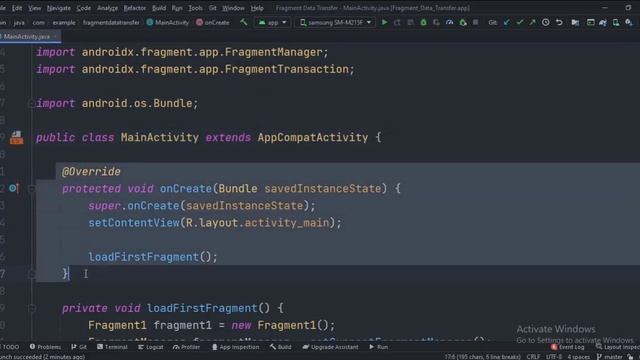Open the Code menu
This screenshot has width=640, height=360.
(x=84, y=8)
